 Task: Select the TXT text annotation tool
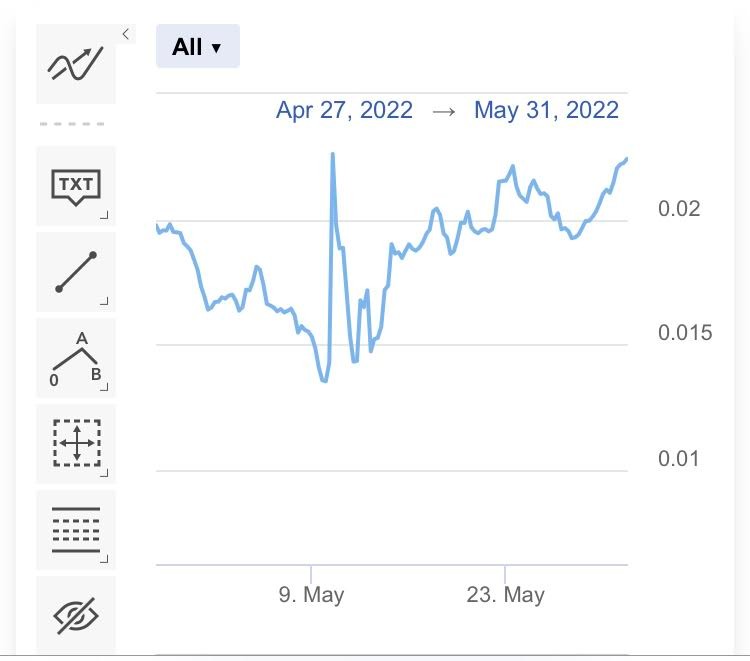click(76, 186)
